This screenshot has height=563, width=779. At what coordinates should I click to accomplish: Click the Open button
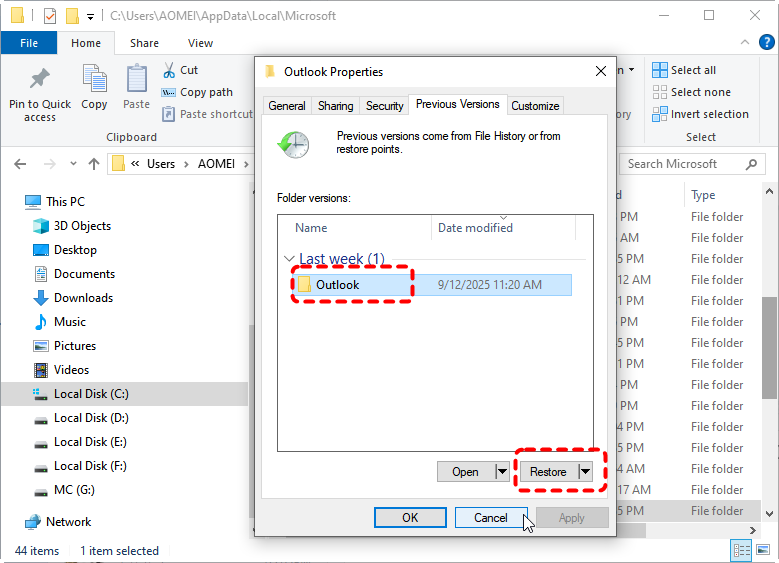pos(466,472)
